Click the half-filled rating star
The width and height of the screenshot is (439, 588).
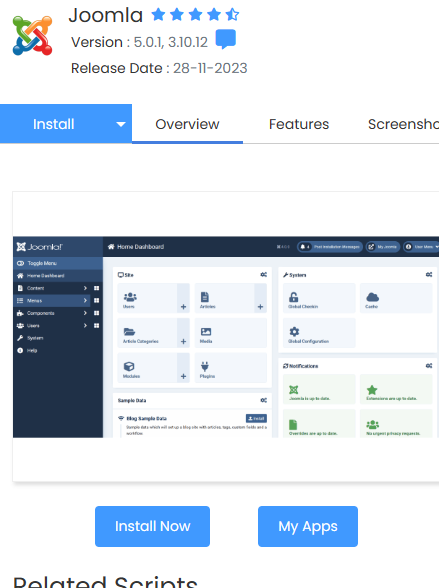tap(232, 15)
